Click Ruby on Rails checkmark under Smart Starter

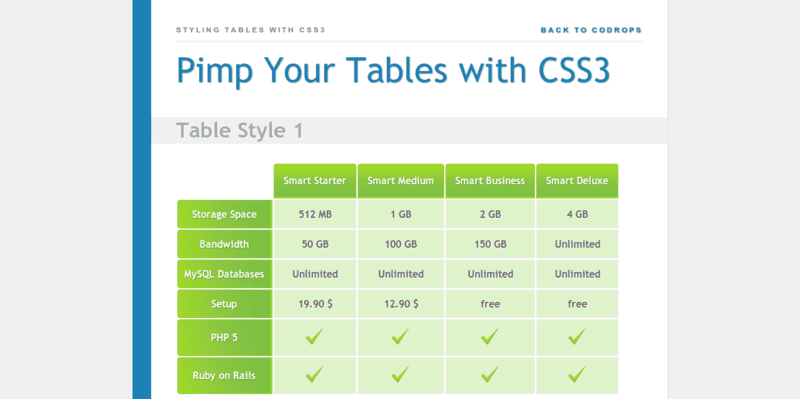click(x=314, y=375)
